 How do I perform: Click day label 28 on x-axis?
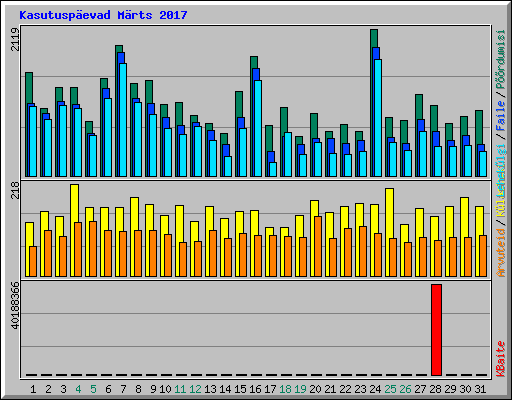point(435,389)
